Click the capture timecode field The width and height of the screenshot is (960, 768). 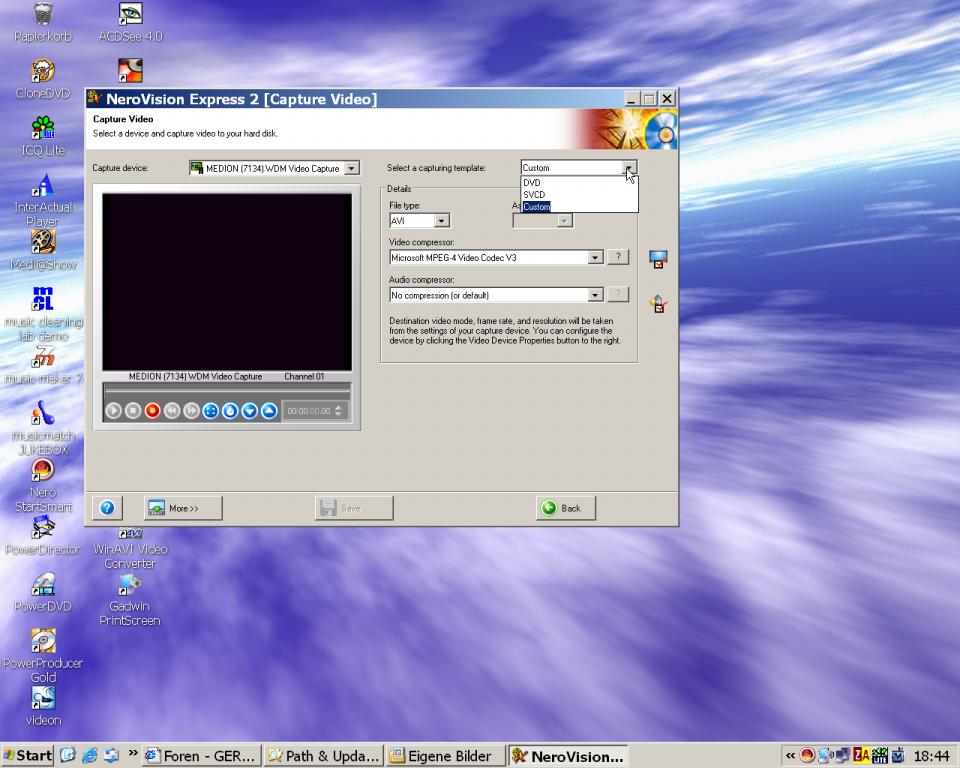(x=309, y=411)
